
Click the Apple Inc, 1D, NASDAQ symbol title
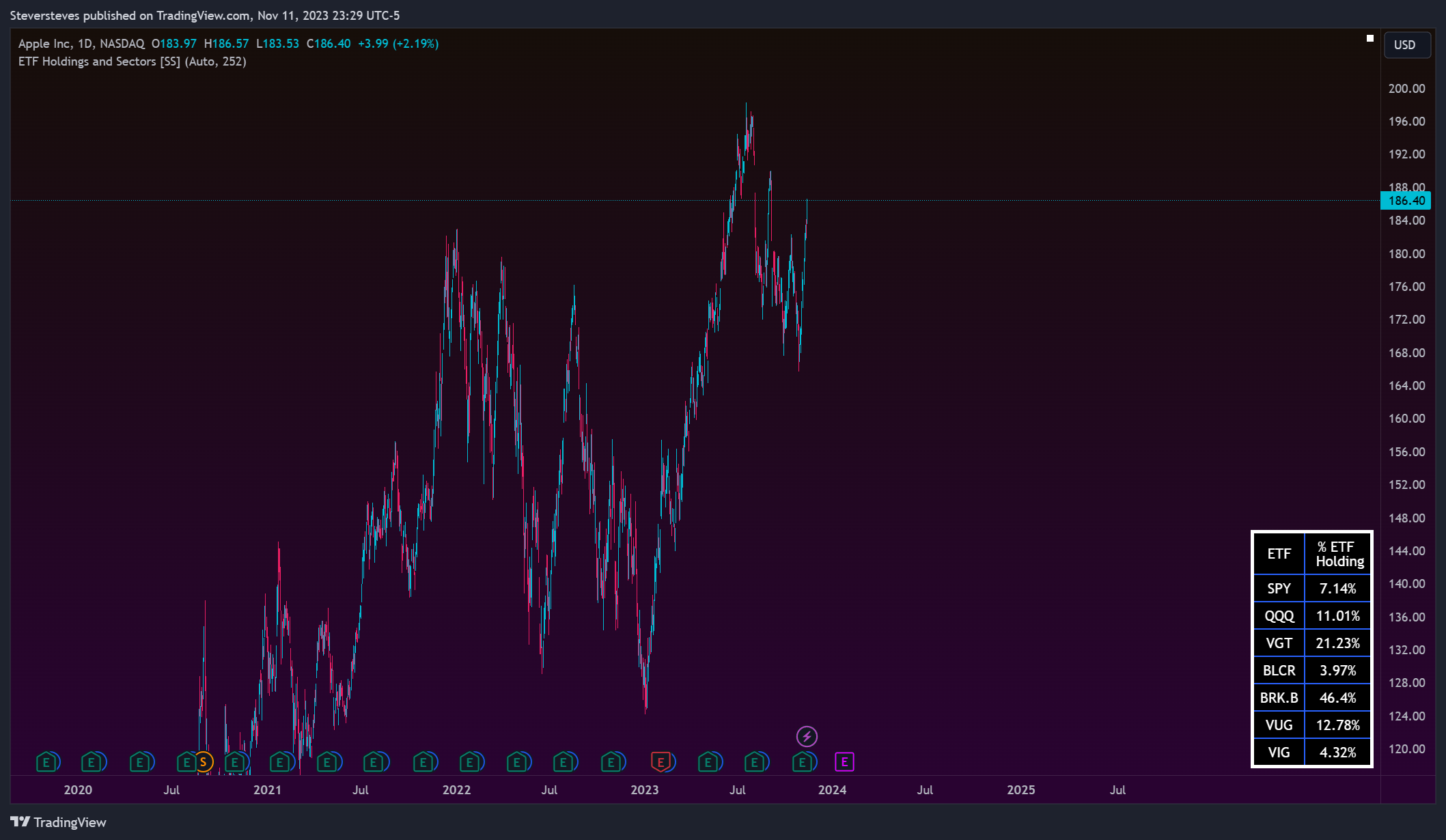click(x=81, y=44)
